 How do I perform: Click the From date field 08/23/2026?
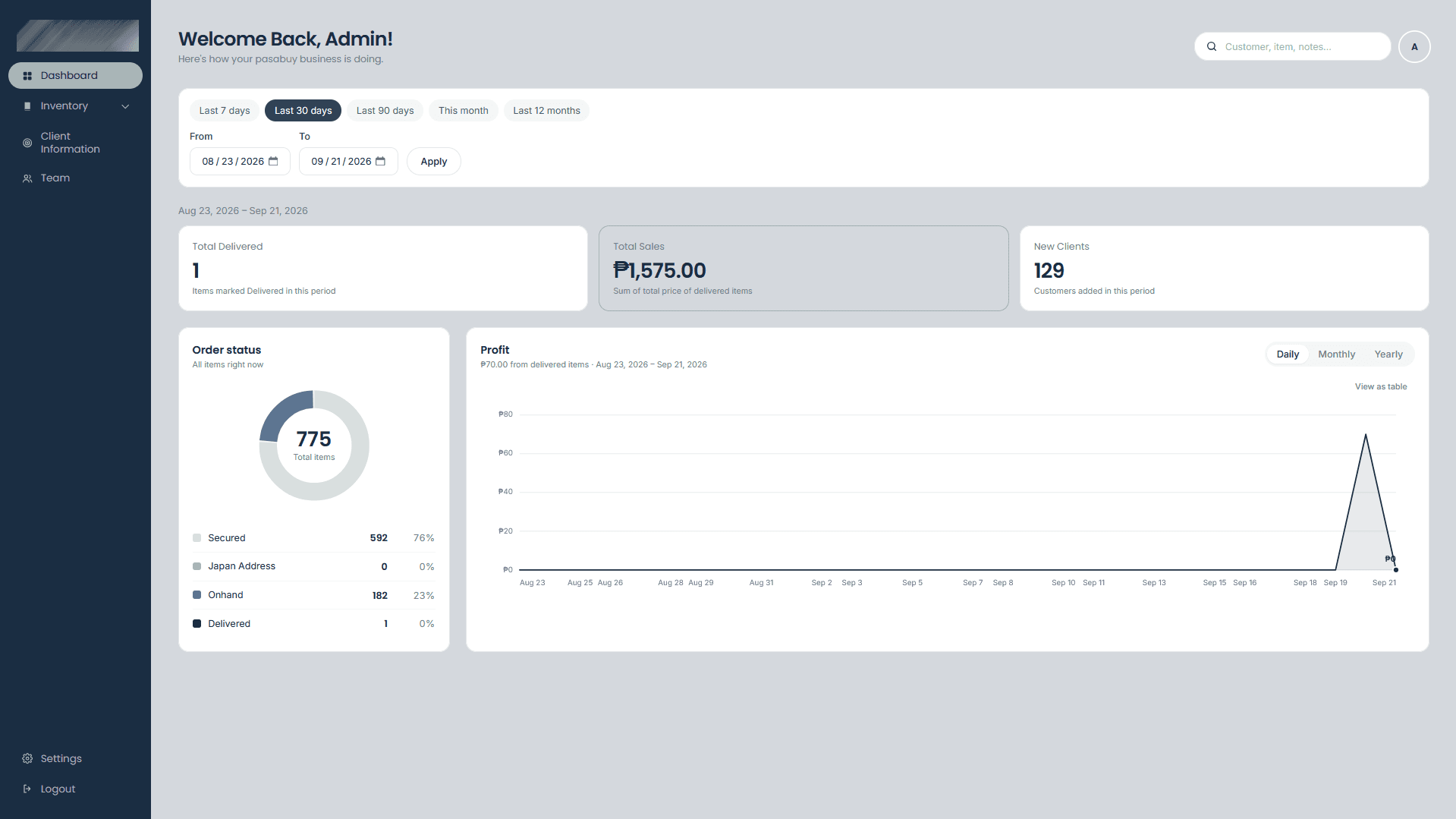point(240,162)
